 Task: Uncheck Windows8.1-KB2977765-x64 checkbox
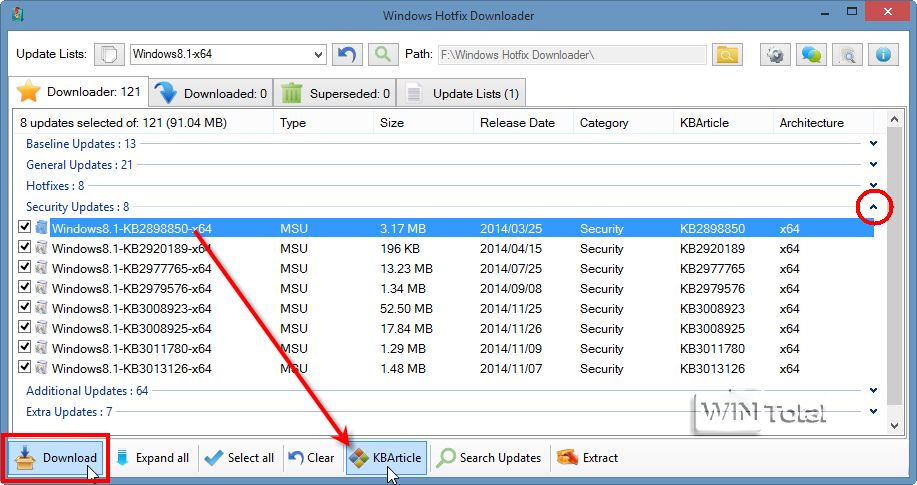coord(24,267)
